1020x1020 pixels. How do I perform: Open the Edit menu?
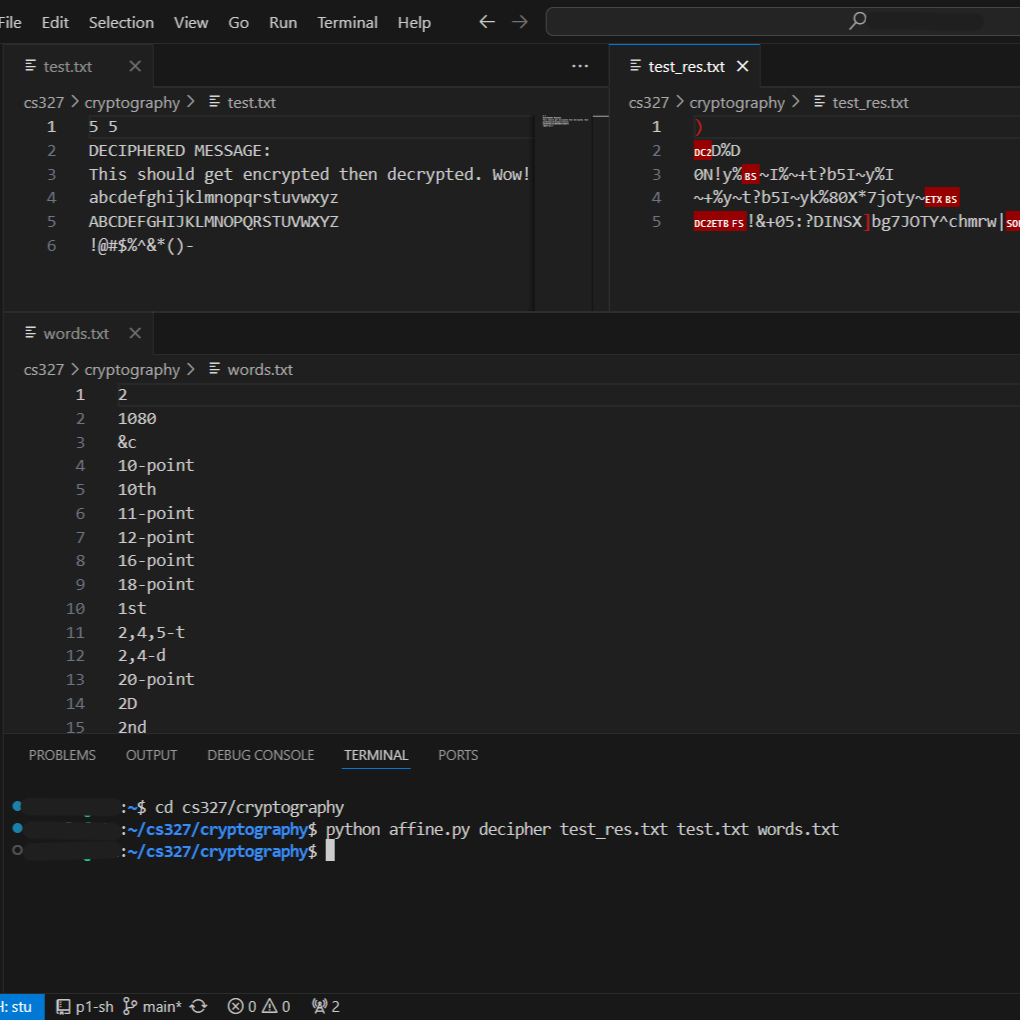(55, 23)
